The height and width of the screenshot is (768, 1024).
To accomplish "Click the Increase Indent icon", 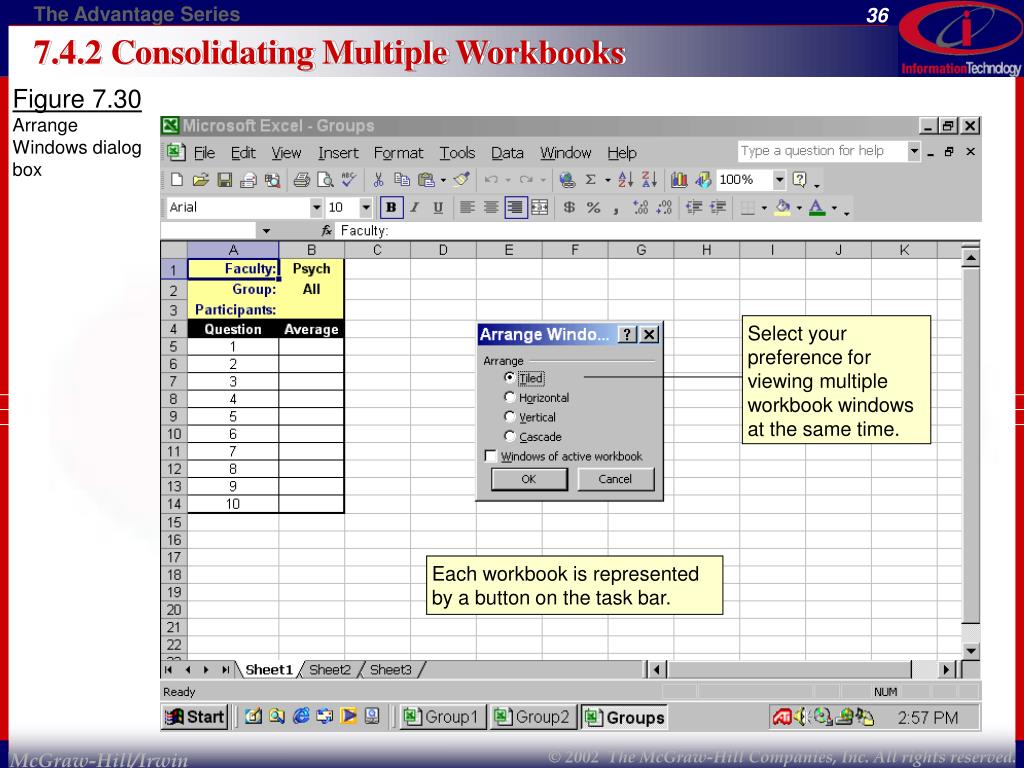I will pyautogui.click(x=718, y=208).
